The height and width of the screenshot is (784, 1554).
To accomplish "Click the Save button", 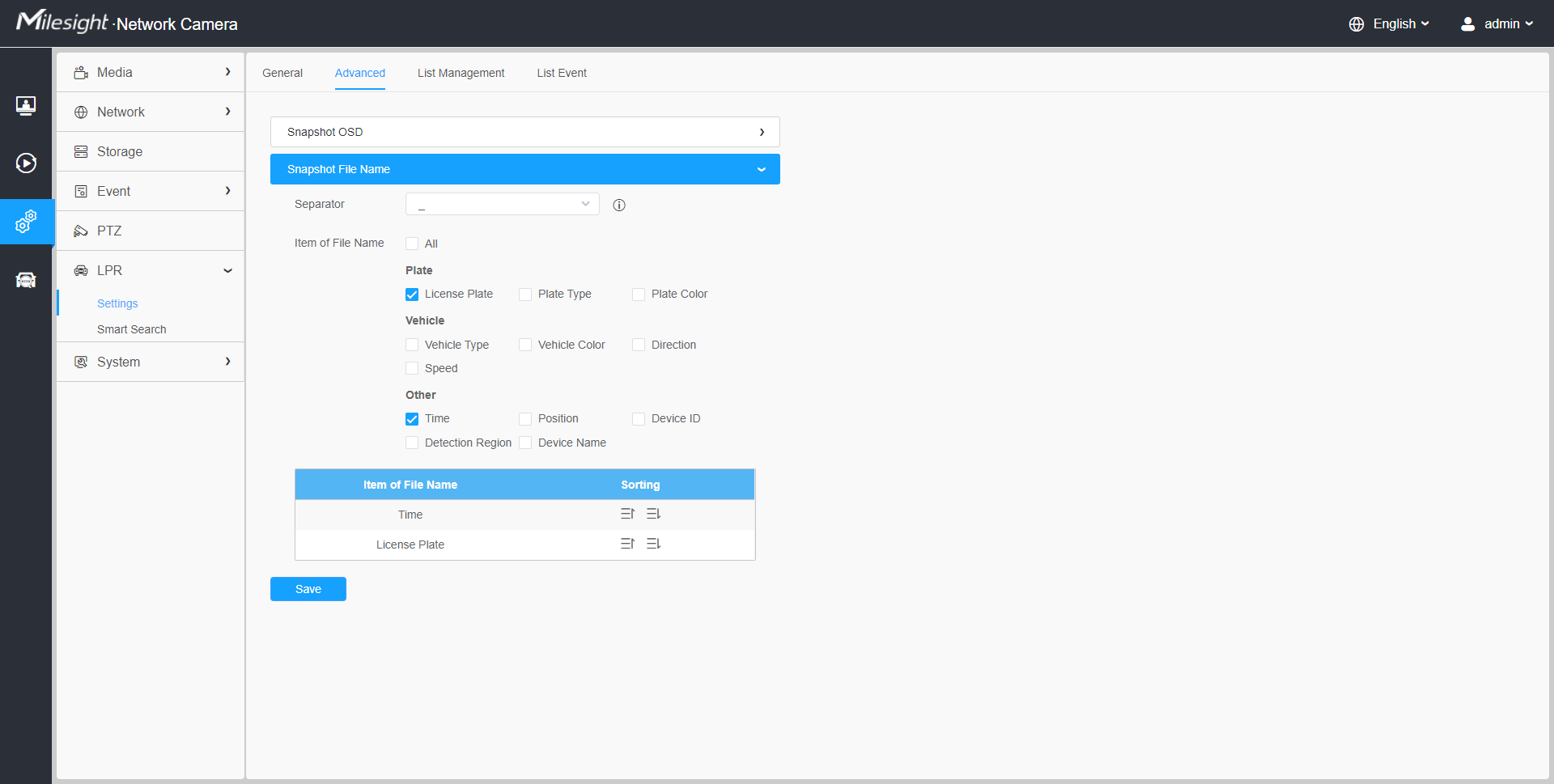I will (x=308, y=589).
